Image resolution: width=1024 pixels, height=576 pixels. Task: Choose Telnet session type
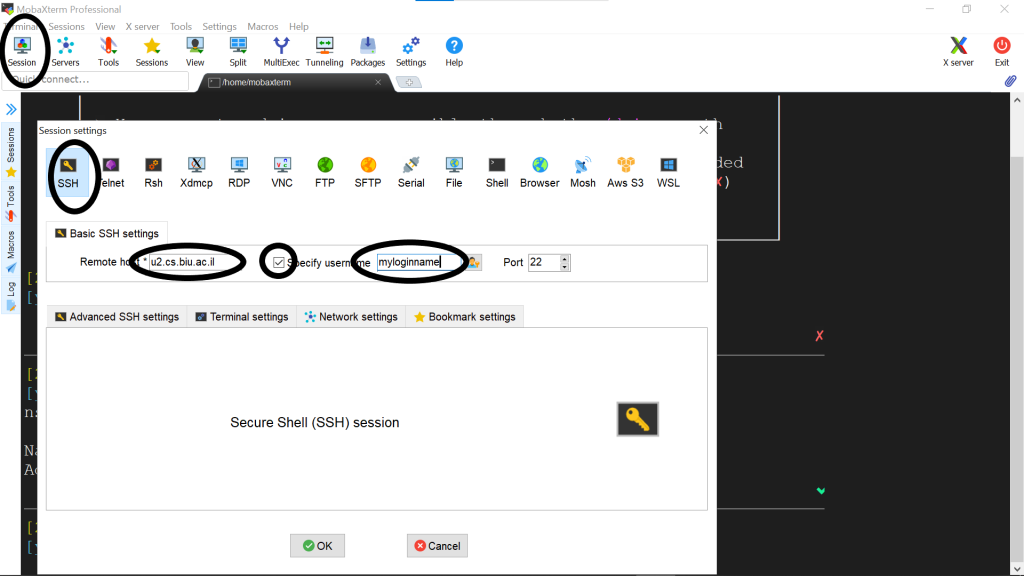tap(111, 172)
